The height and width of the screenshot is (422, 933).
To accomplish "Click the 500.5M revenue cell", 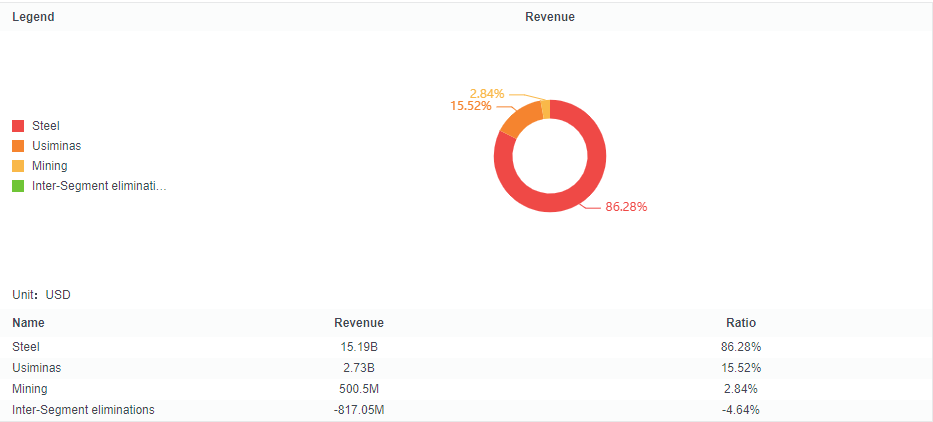I will [359, 389].
